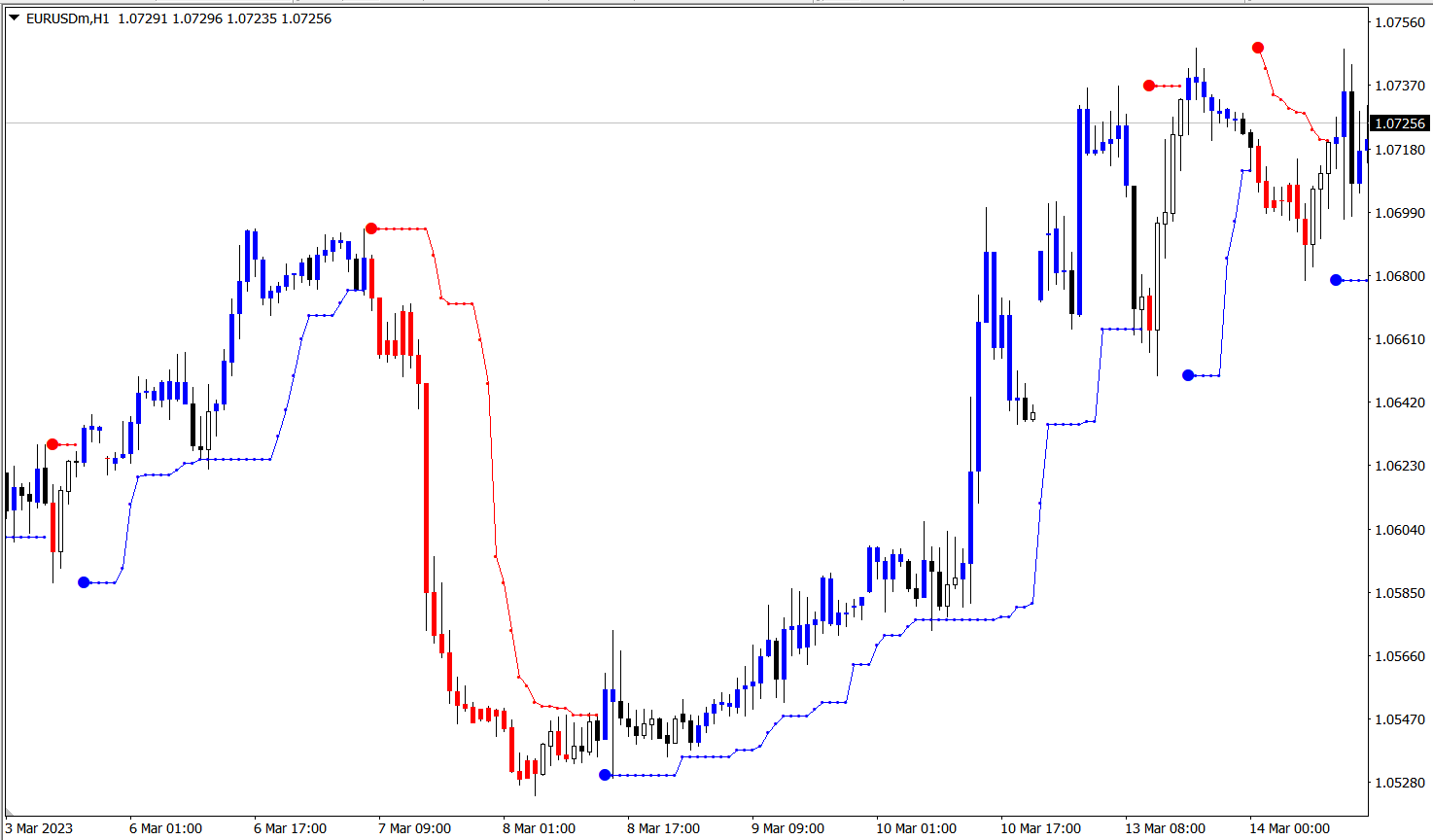This screenshot has height=840, width=1433.
Task: Click the 1.06800 price axis label
Action: coord(1400,276)
